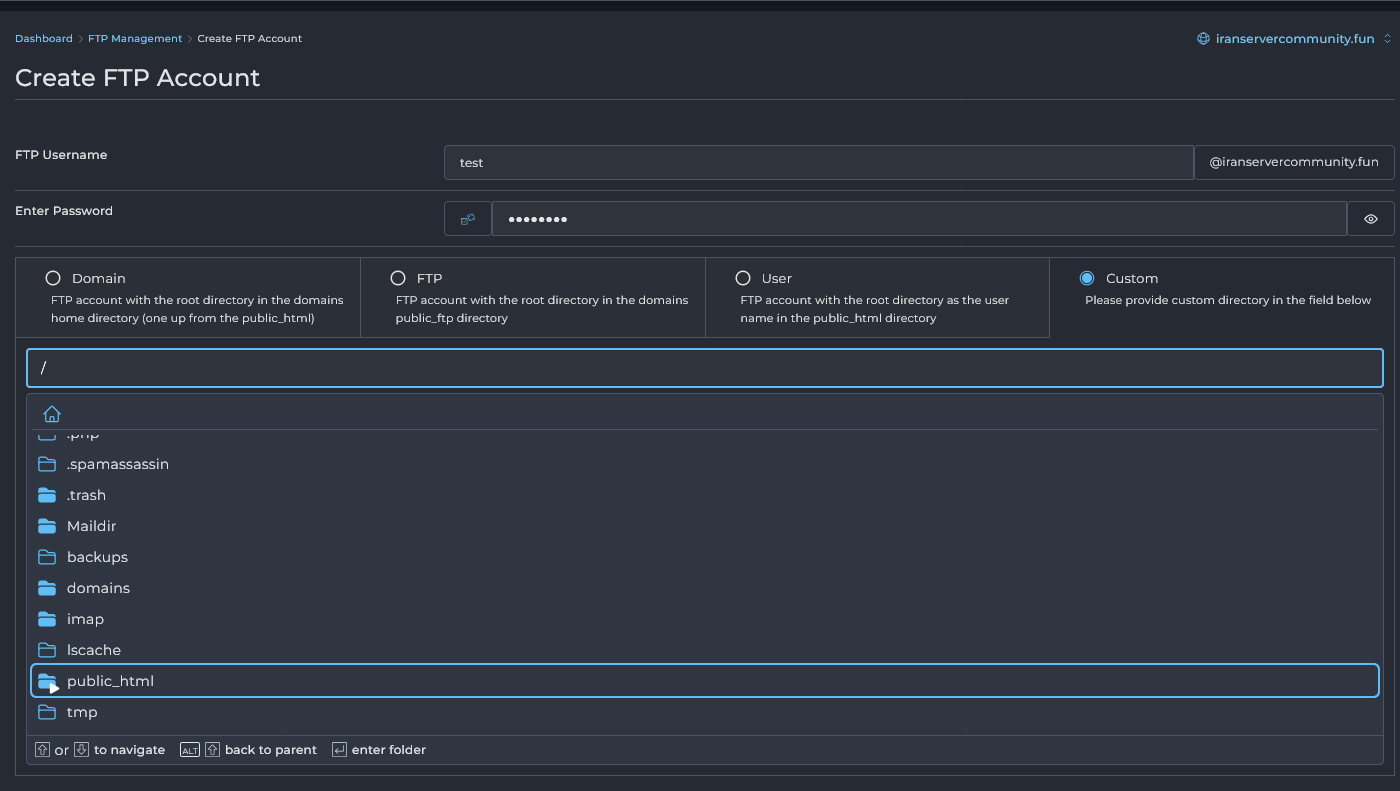Select the Domain radio option
Image resolution: width=1400 pixels, height=791 pixels.
point(53,278)
